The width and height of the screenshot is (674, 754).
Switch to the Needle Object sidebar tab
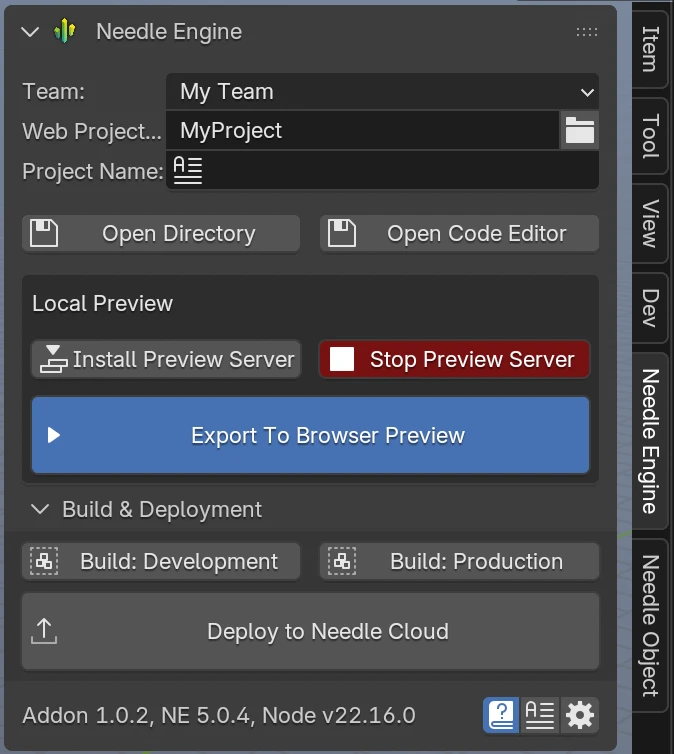649,625
